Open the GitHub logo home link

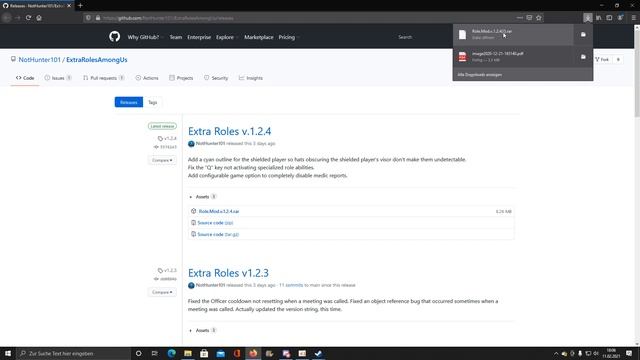pos(115,37)
